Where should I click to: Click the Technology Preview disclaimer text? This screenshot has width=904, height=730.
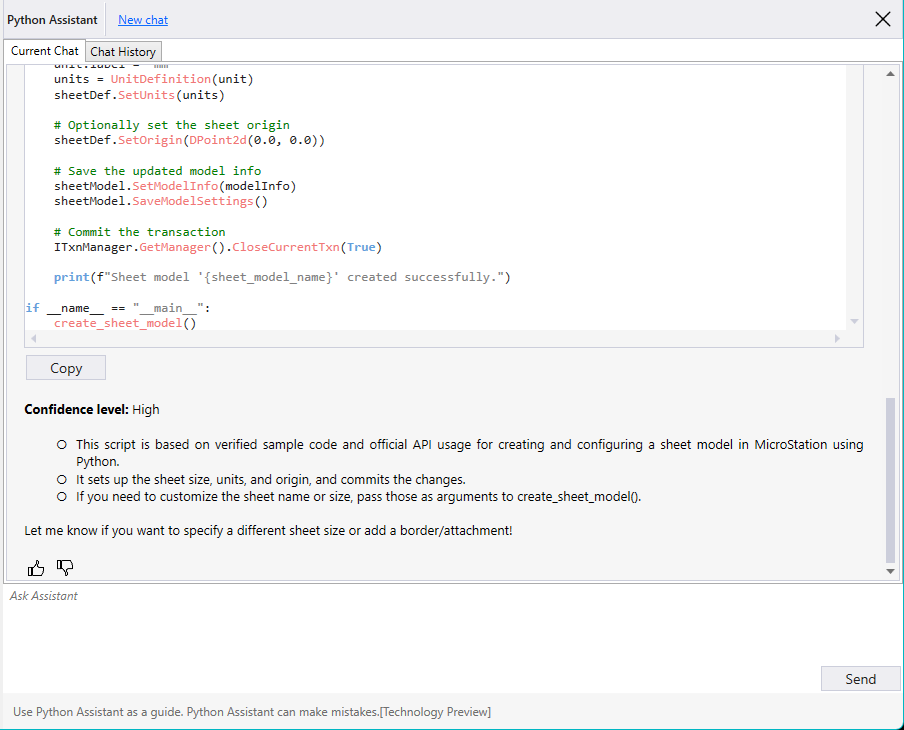(x=252, y=712)
